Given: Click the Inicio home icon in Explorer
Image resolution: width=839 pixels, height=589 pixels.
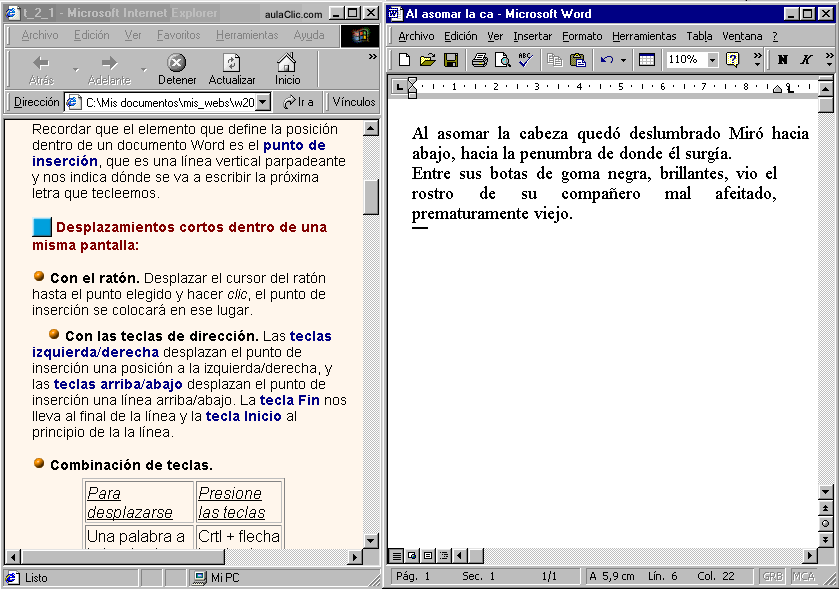Looking at the screenshot, I should tap(287, 70).
